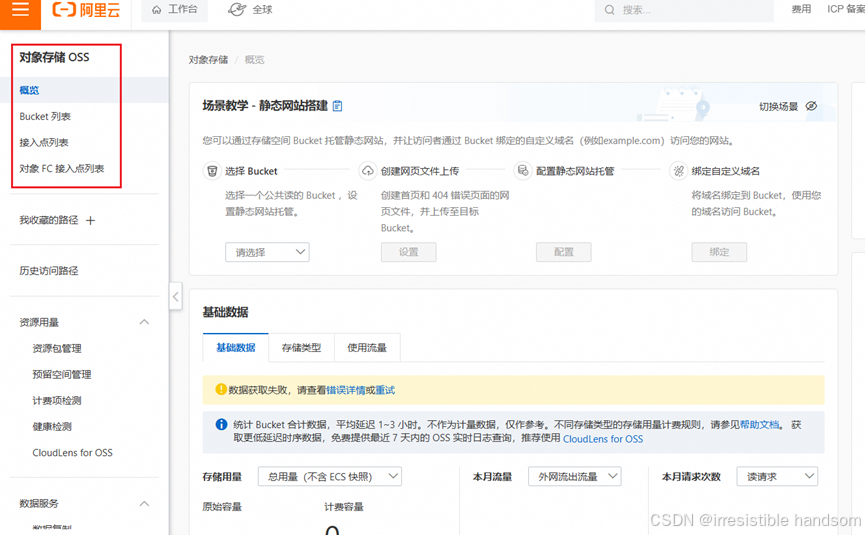Open the 费用 billing menu
The height and width of the screenshot is (535, 865).
[801, 9]
